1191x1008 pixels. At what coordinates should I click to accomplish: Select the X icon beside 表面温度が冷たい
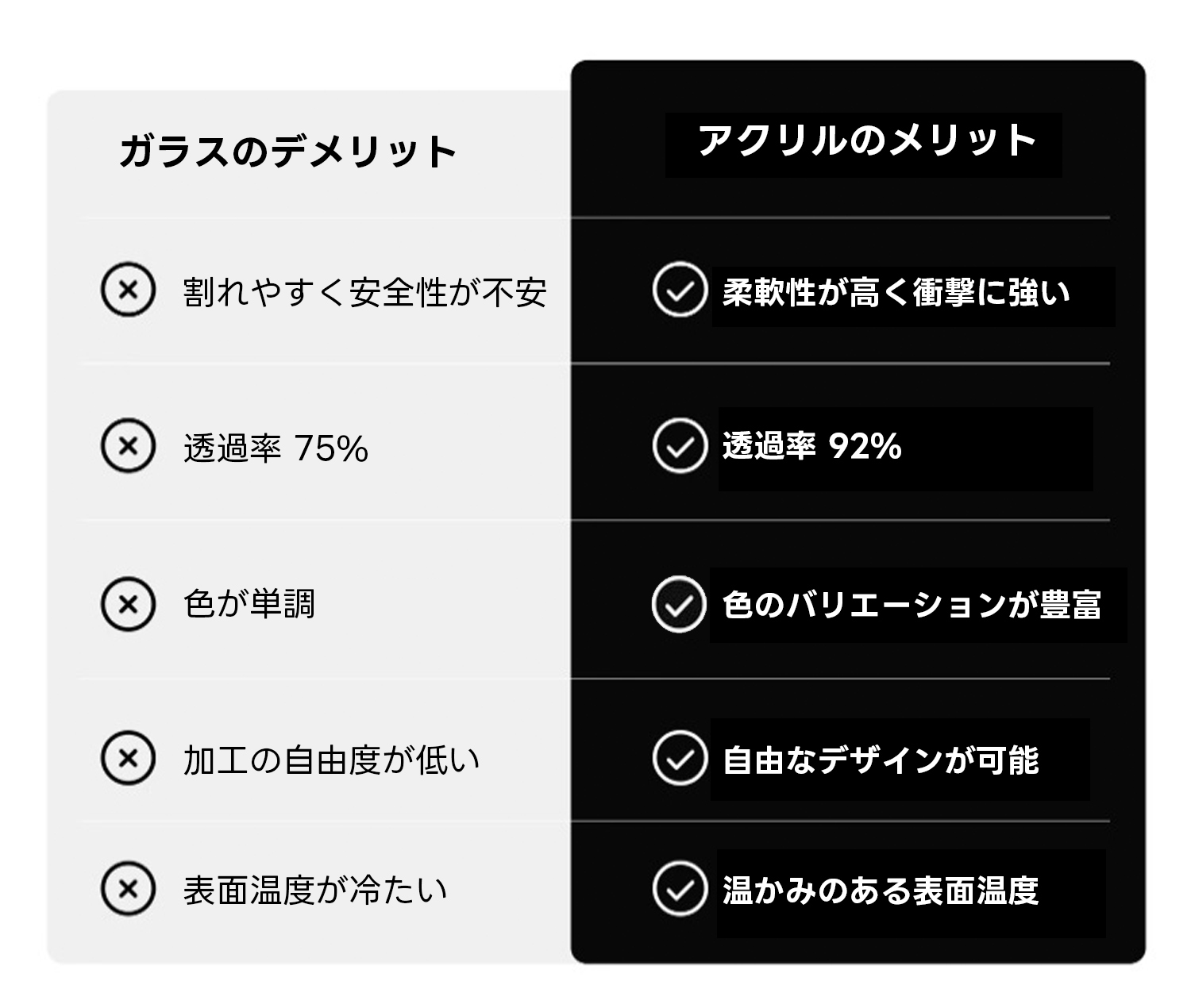click(x=128, y=888)
